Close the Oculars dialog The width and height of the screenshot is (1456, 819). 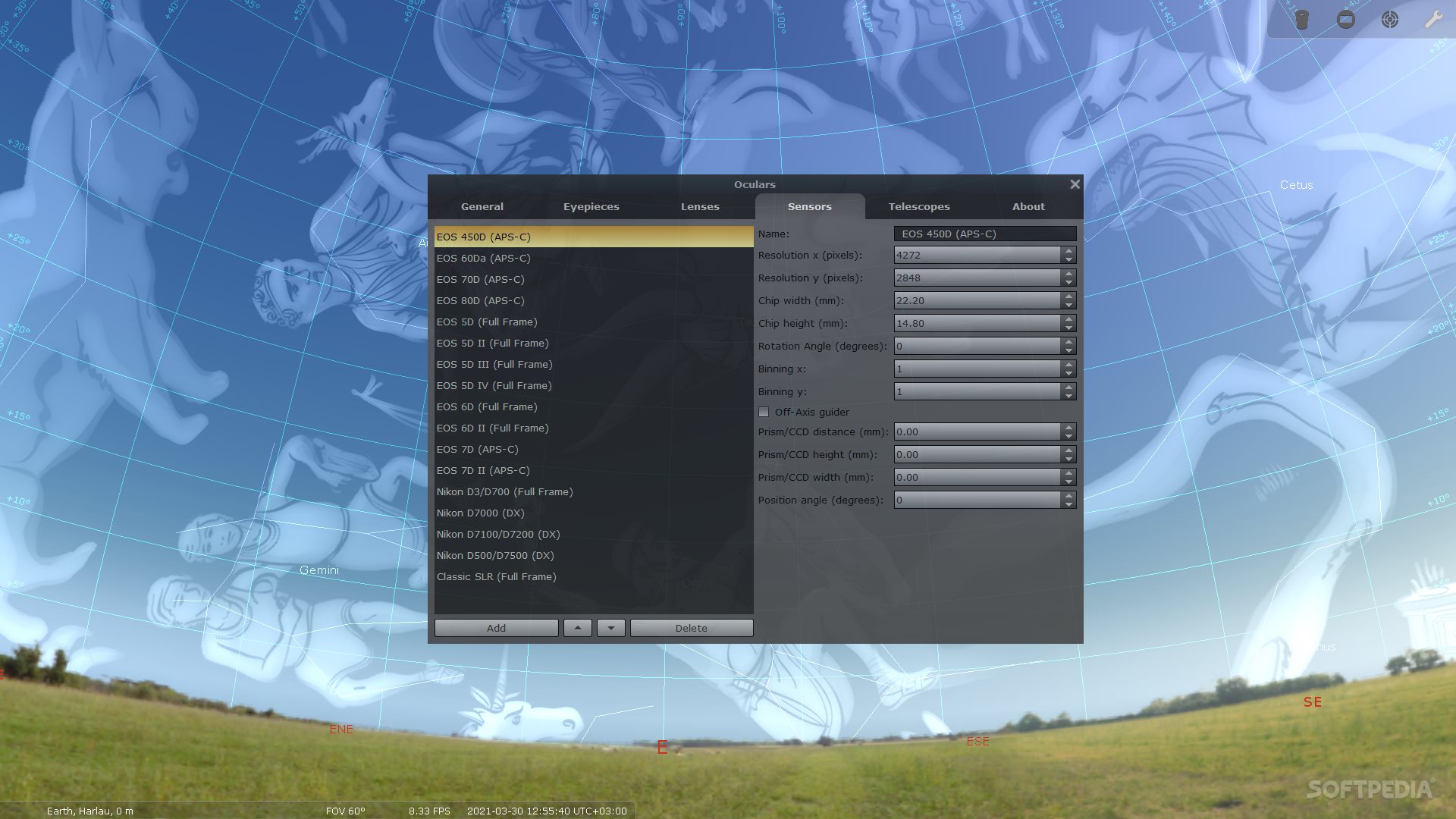pyautogui.click(x=1075, y=184)
